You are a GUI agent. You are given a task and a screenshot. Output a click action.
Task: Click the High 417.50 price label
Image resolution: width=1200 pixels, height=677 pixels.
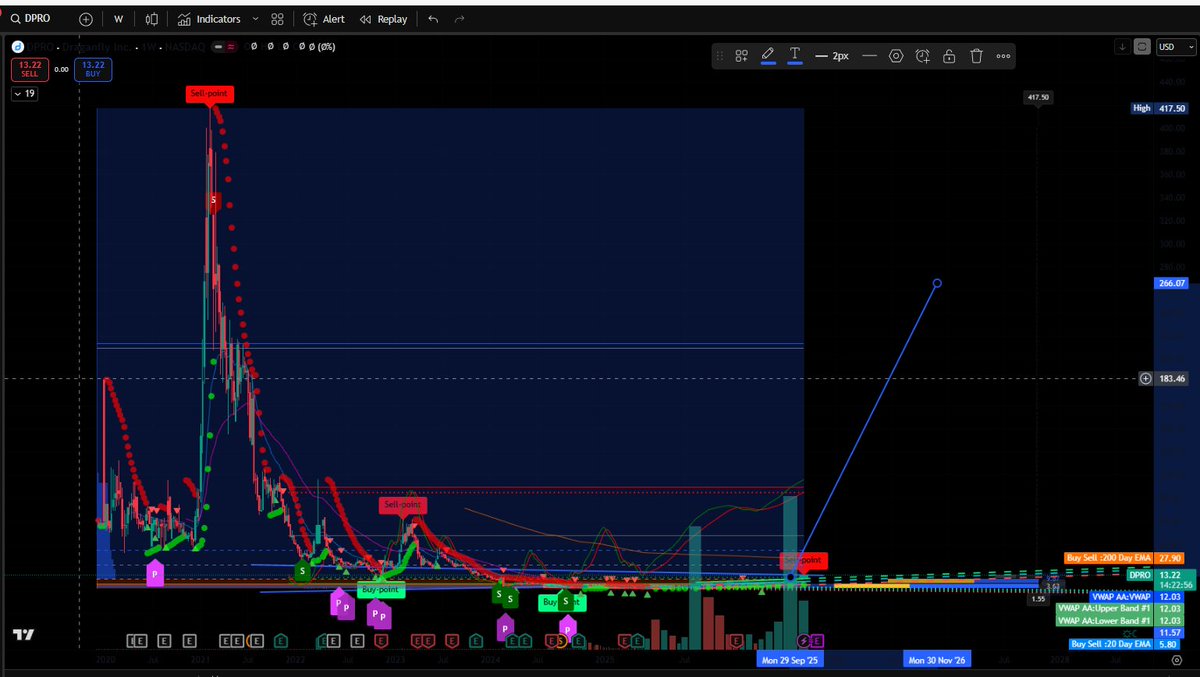pos(1158,108)
